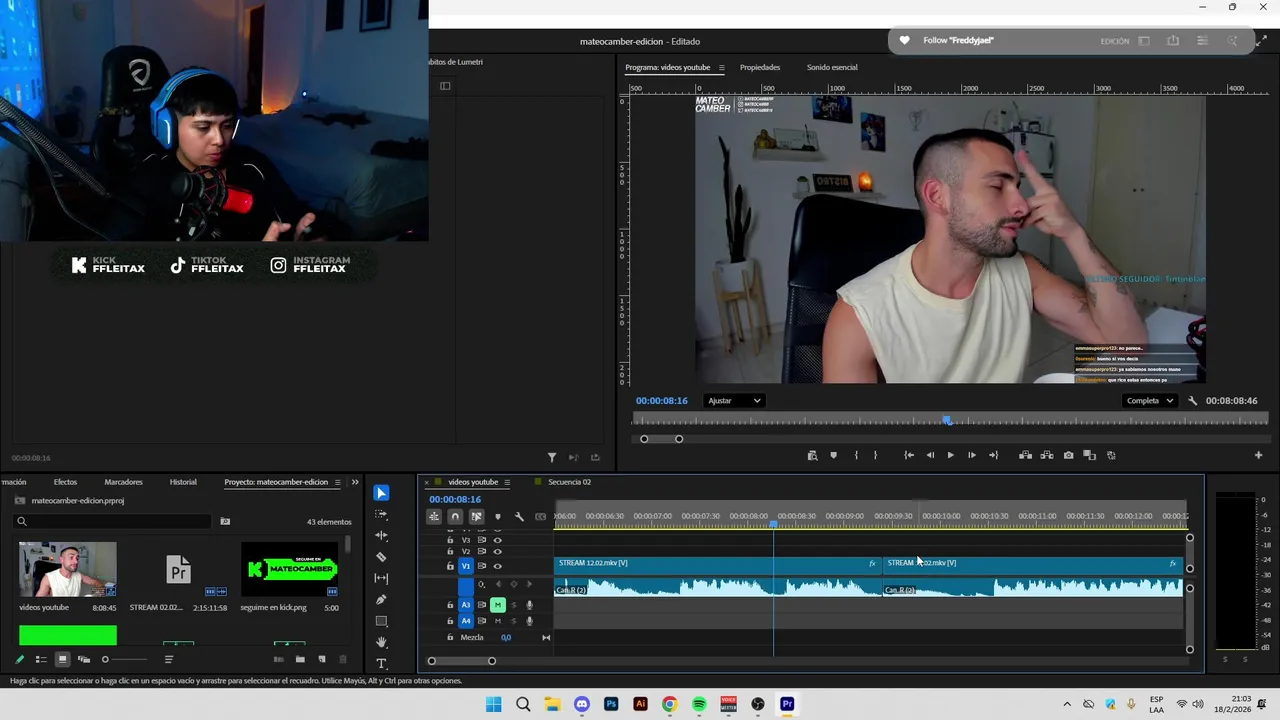The image size is (1280, 720).
Task: Open sort icons menu in Project panel
Action: coord(168,659)
